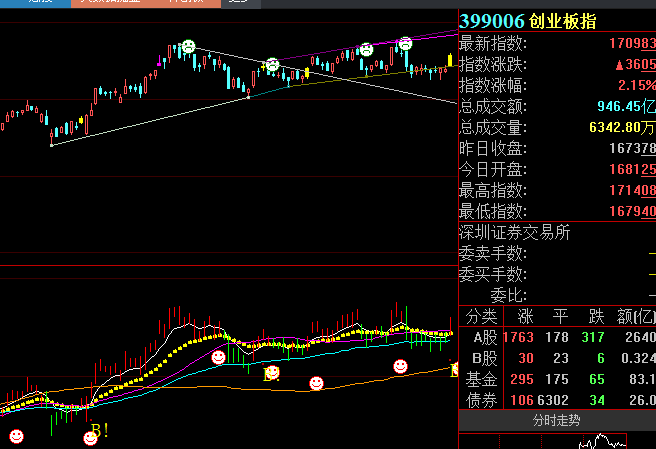Screen dimensions: 656x449
Task: Click the 深圳证券交易所 exchange name
Action: (x=515, y=232)
